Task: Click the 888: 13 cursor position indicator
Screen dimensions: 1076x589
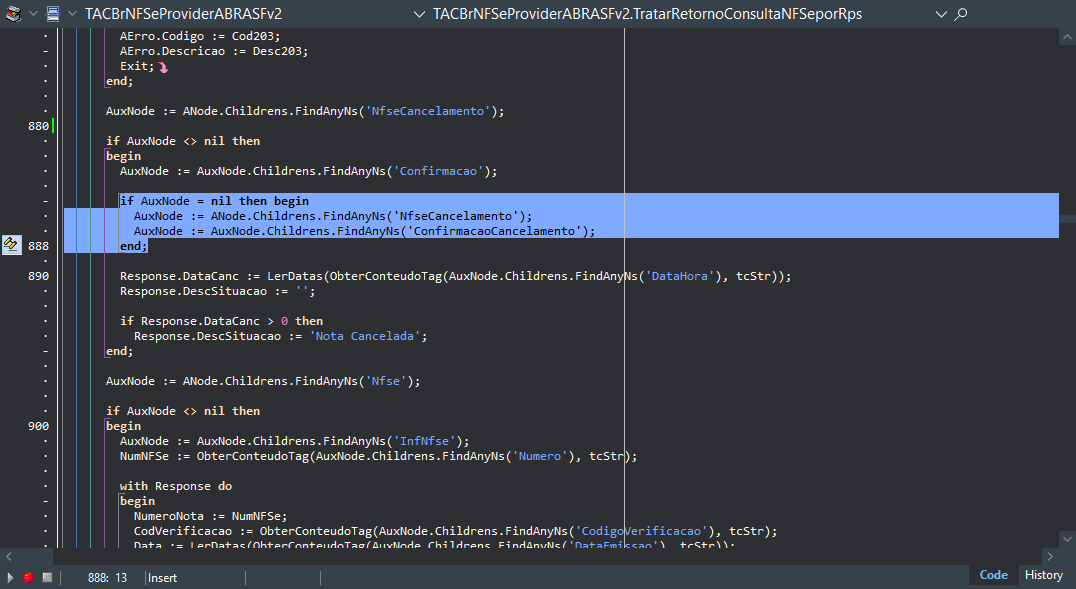Action: [107, 578]
